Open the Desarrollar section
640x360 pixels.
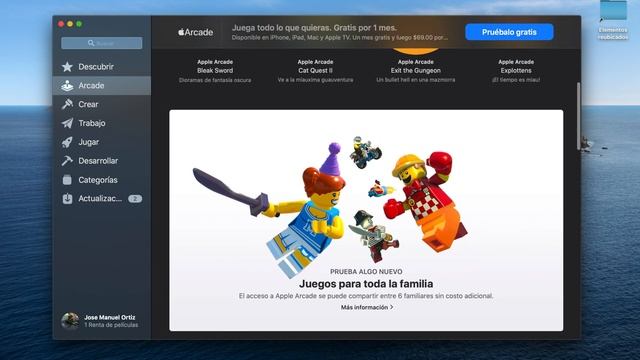102,161
